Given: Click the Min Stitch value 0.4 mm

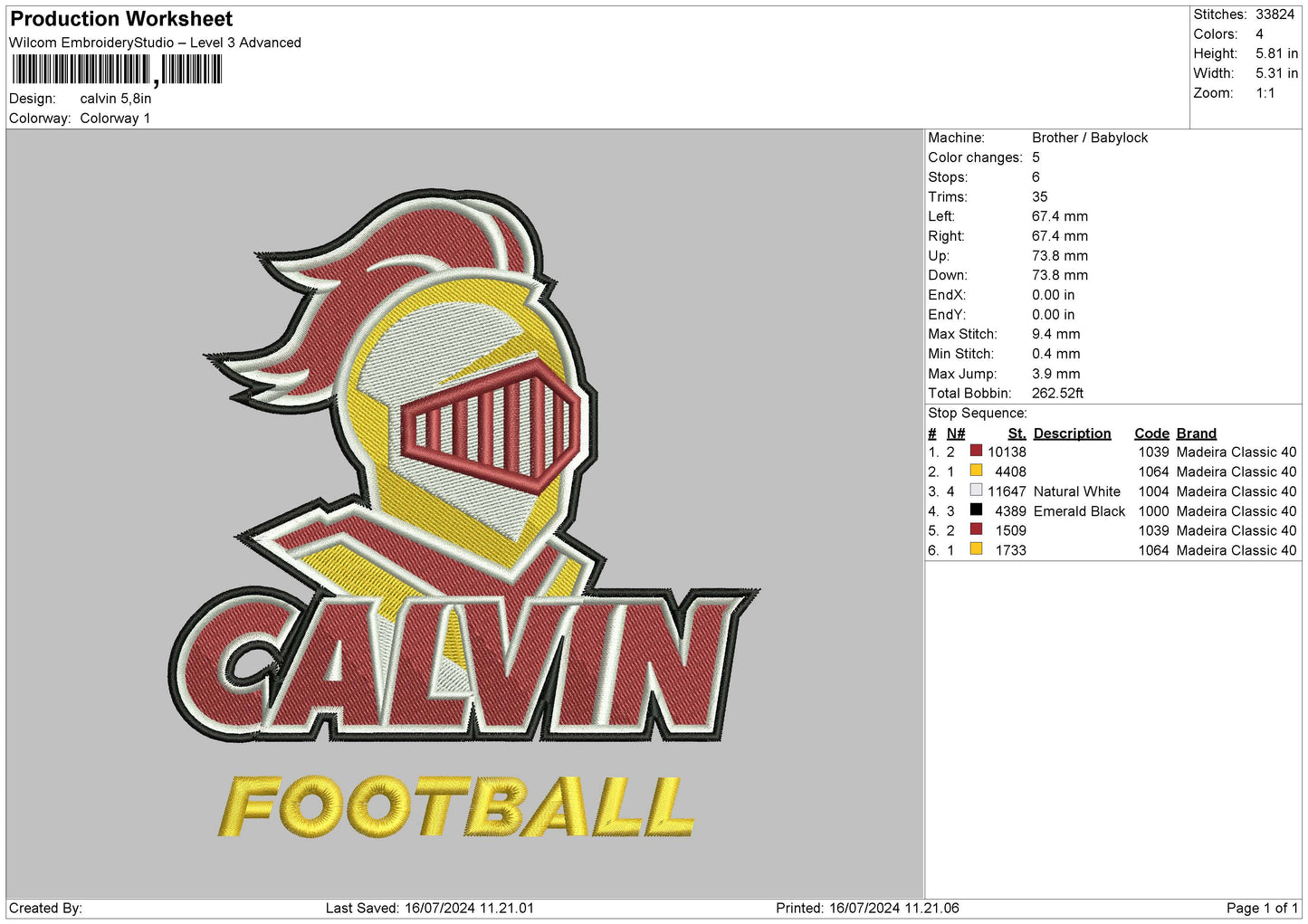Looking at the screenshot, I should click(x=1056, y=354).
